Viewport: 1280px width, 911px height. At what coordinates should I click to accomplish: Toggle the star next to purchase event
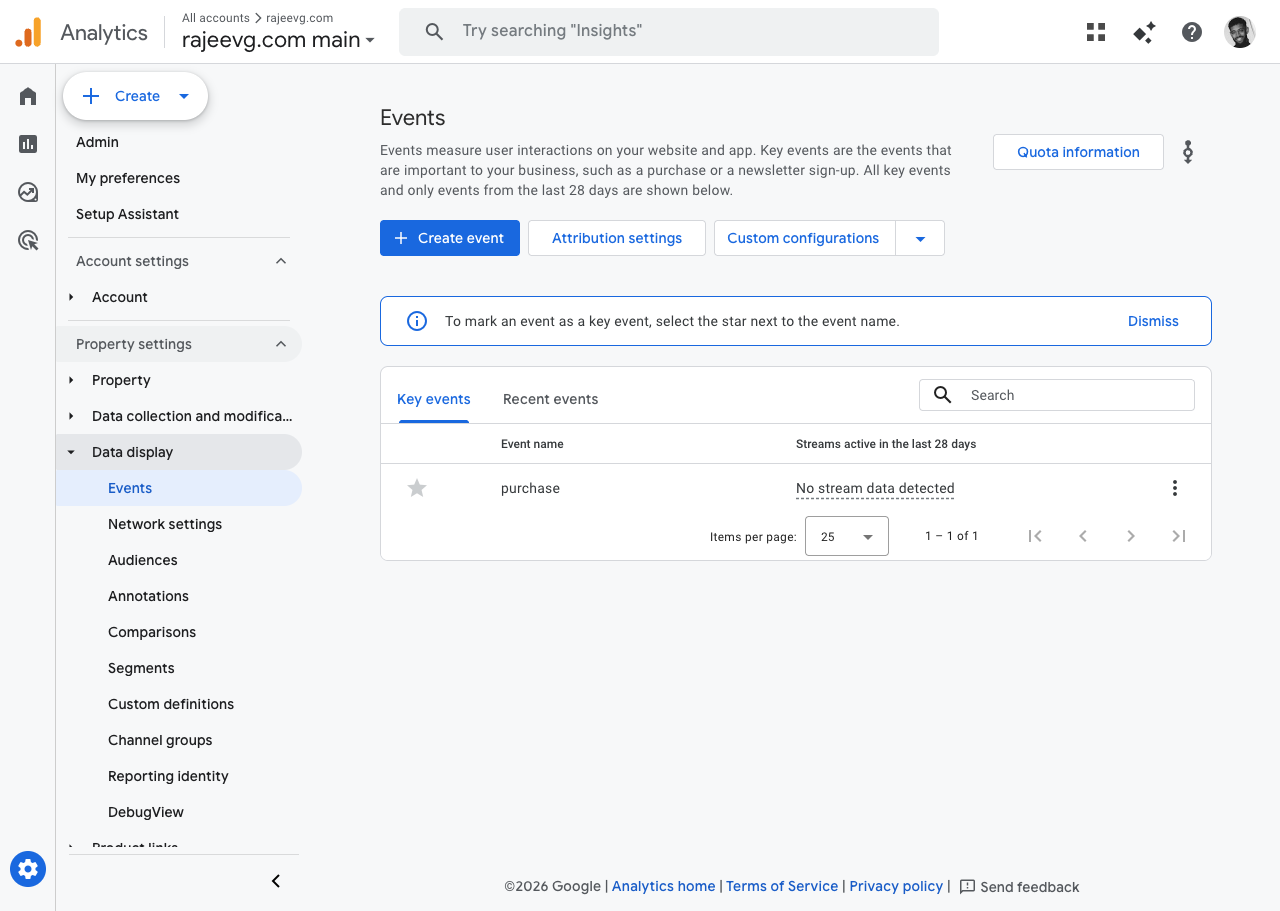pyautogui.click(x=417, y=488)
